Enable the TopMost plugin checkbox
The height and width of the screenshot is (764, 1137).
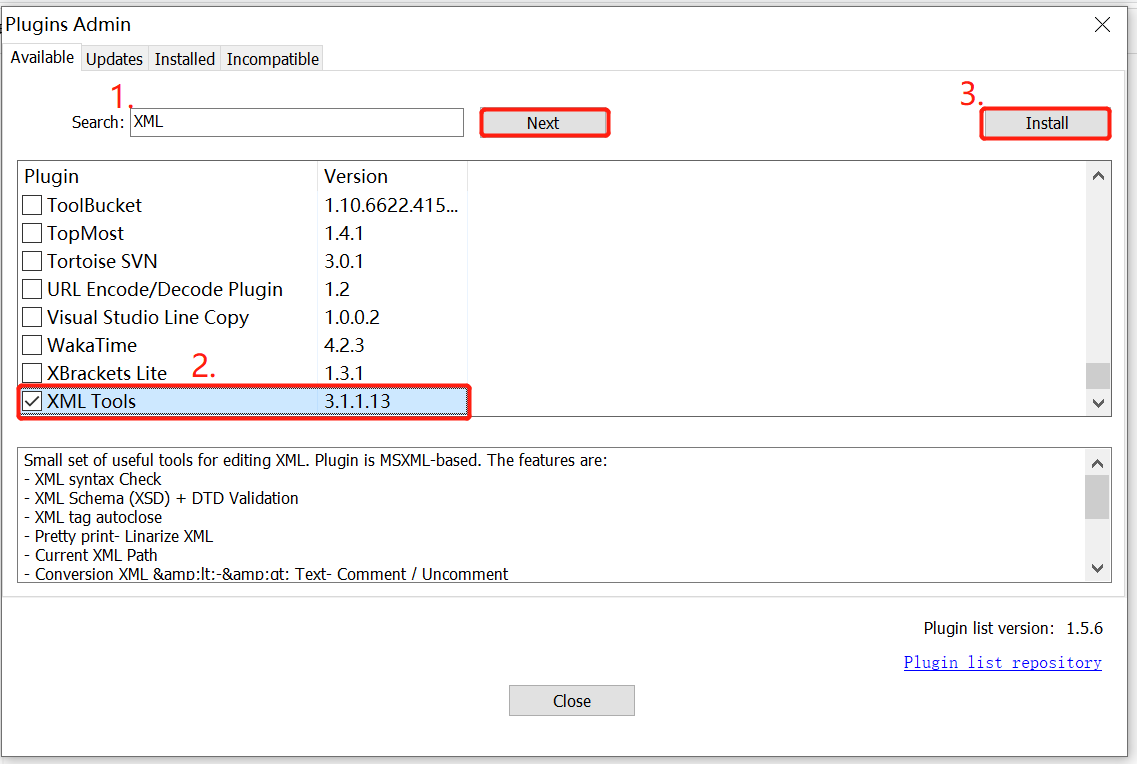click(31, 233)
